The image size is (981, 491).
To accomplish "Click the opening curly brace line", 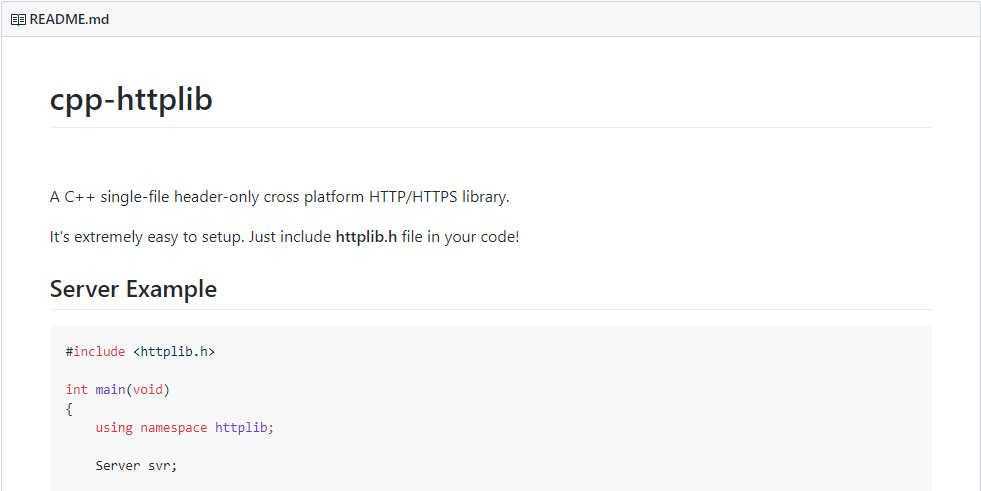I will pos(69,409).
